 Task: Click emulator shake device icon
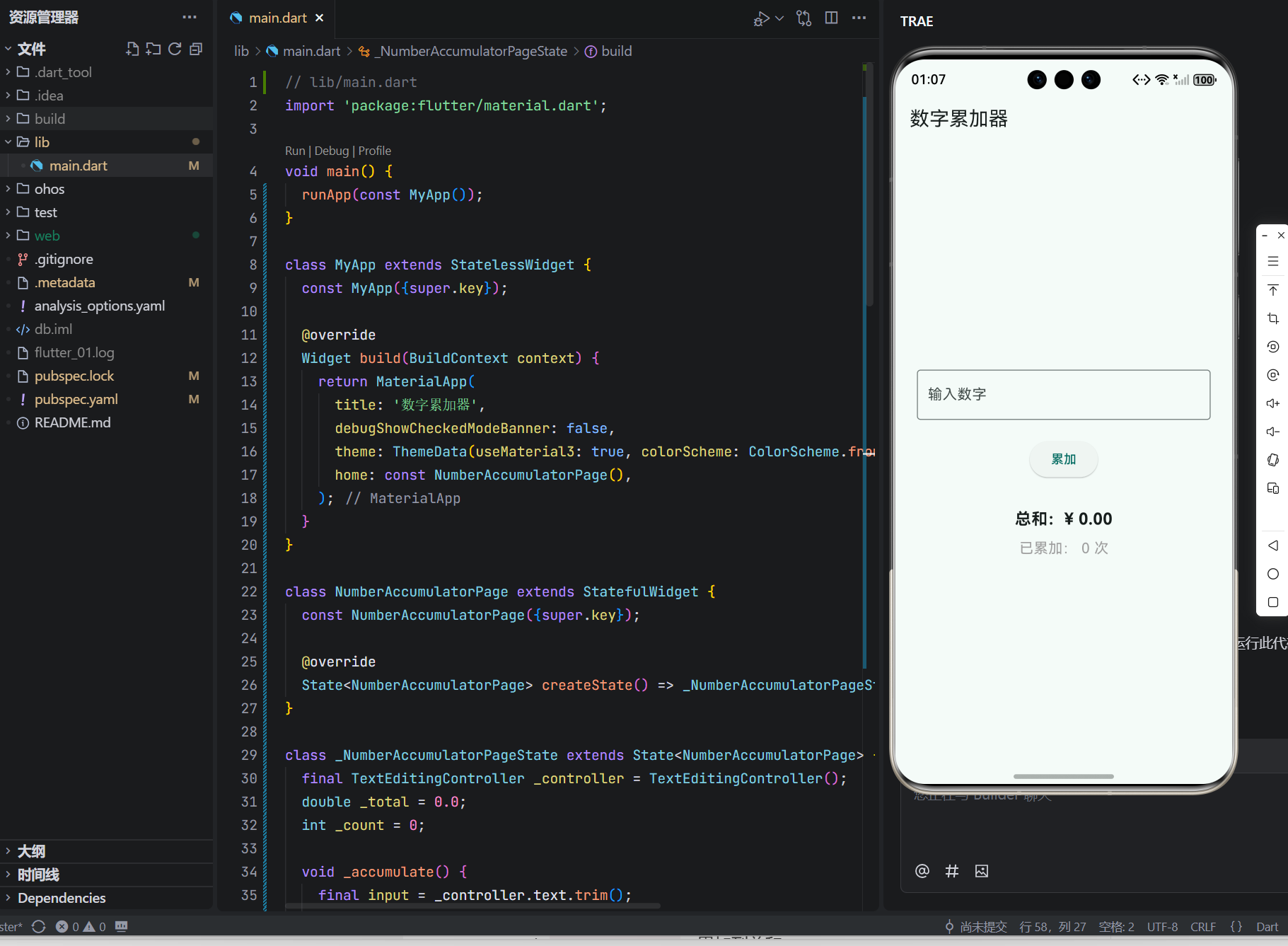1273,460
